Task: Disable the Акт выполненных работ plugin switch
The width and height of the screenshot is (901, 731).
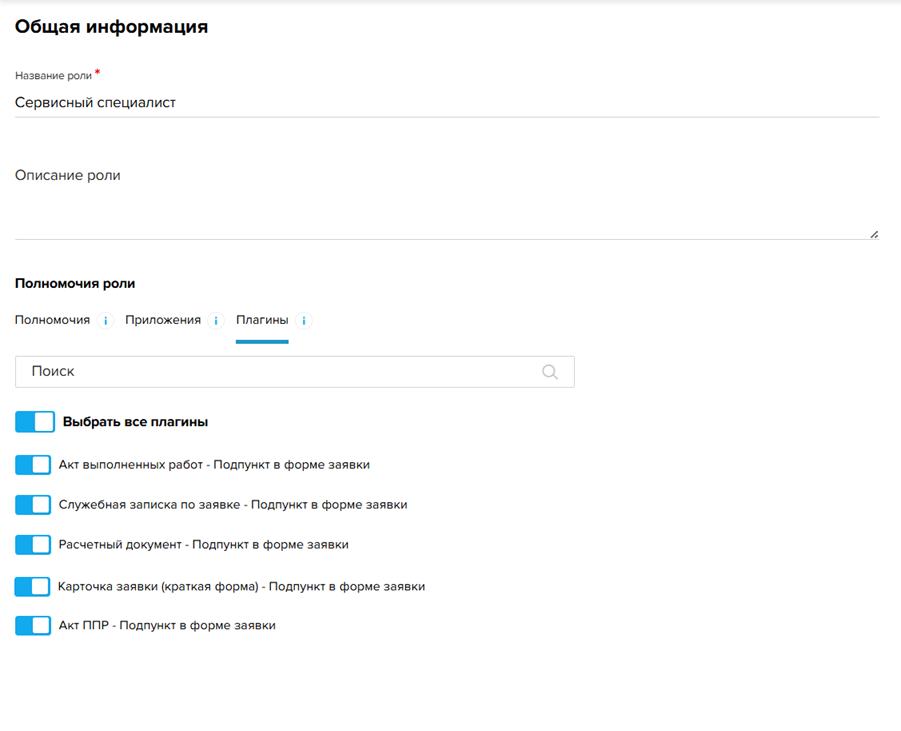Action: coord(33,465)
